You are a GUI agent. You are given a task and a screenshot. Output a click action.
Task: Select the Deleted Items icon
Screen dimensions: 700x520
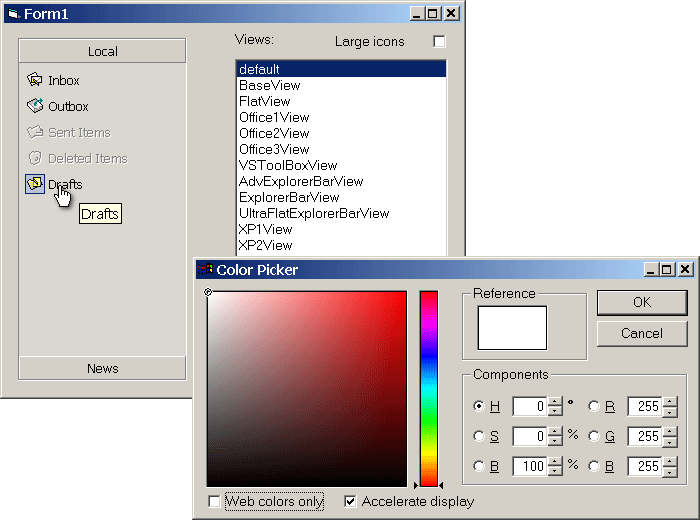pos(34,158)
